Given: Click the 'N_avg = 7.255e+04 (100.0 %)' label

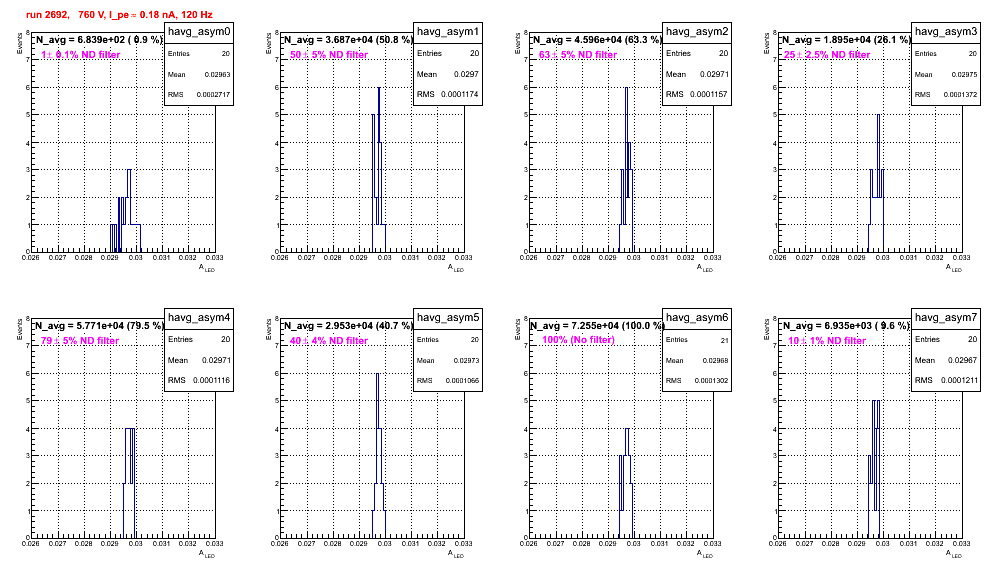Looking at the screenshot, I should 598,325.
